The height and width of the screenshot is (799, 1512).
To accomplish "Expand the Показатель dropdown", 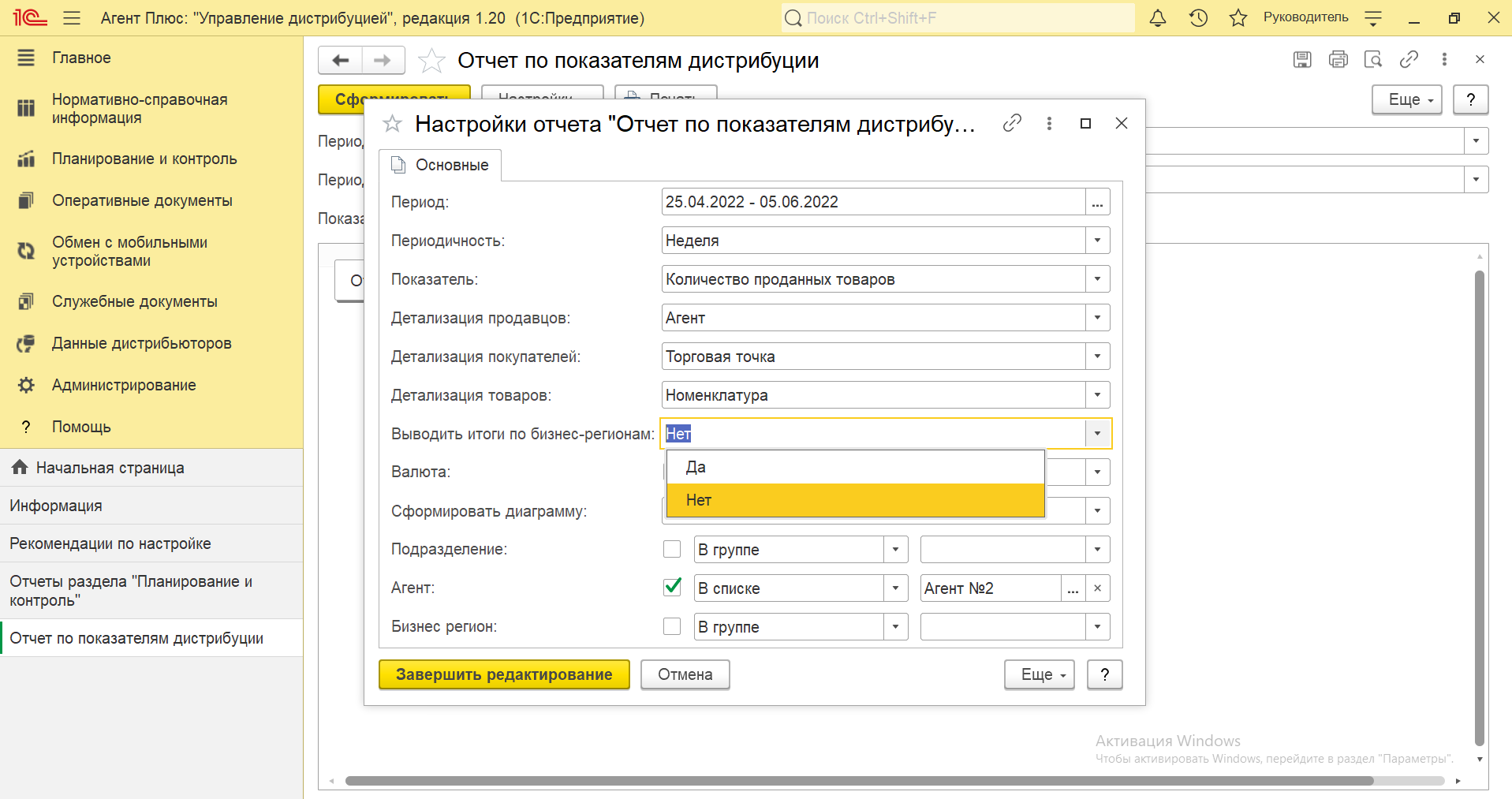I will click(1097, 279).
